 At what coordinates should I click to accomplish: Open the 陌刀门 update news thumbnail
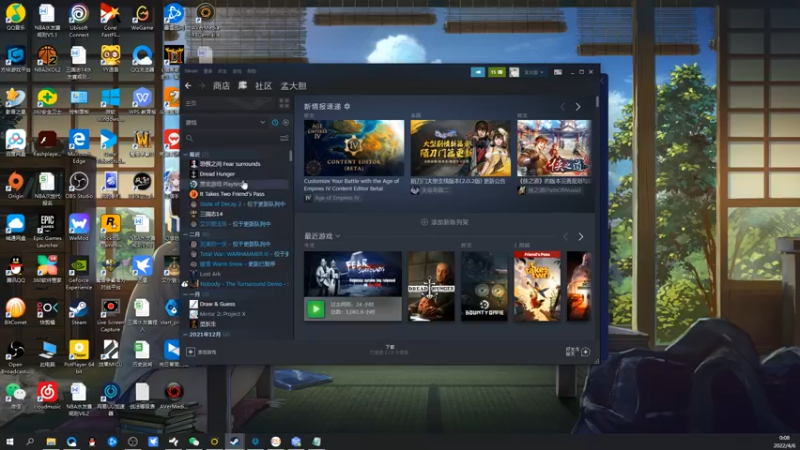pos(460,148)
